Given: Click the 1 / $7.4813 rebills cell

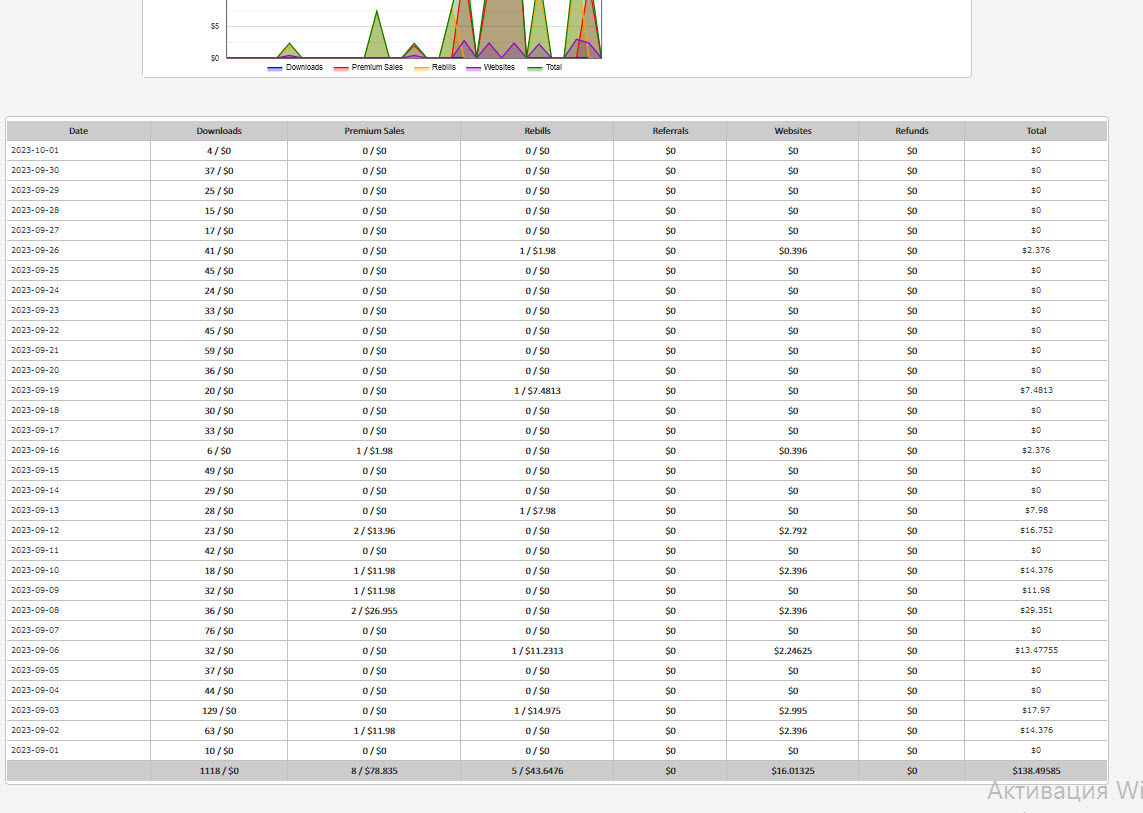Looking at the screenshot, I should pos(537,391).
